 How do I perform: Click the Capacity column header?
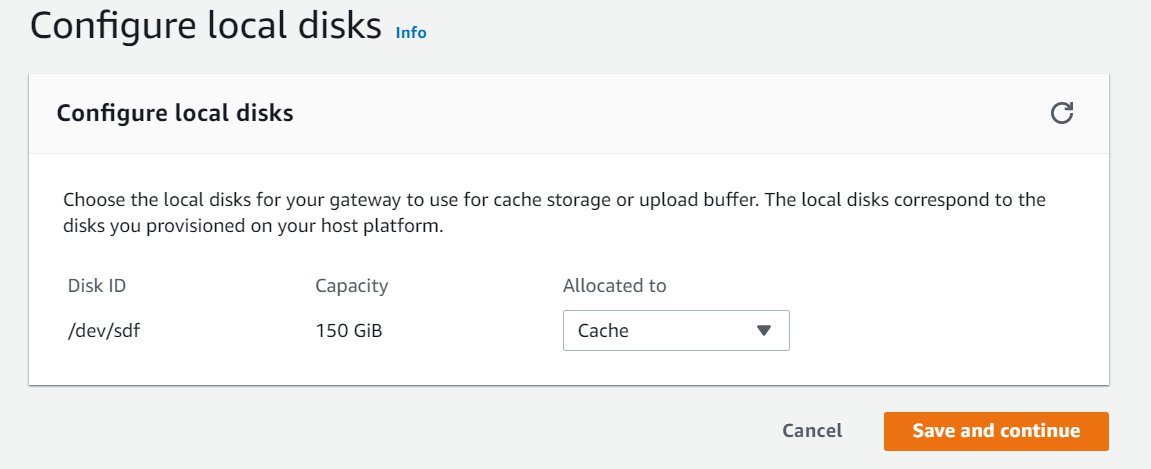pyautogui.click(x=352, y=286)
